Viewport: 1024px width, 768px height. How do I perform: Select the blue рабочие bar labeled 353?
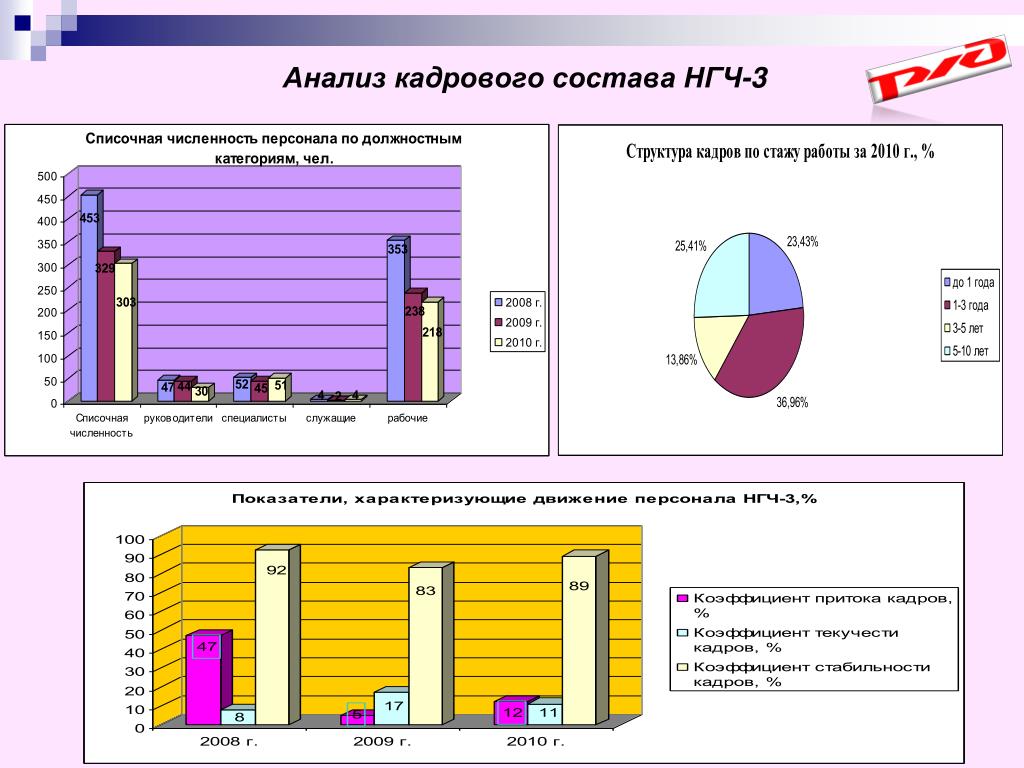pos(396,321)
